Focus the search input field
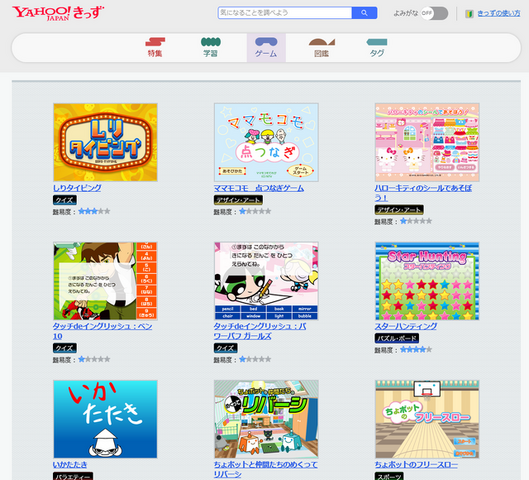Screen dimensions: 529x480 [285, 13]
